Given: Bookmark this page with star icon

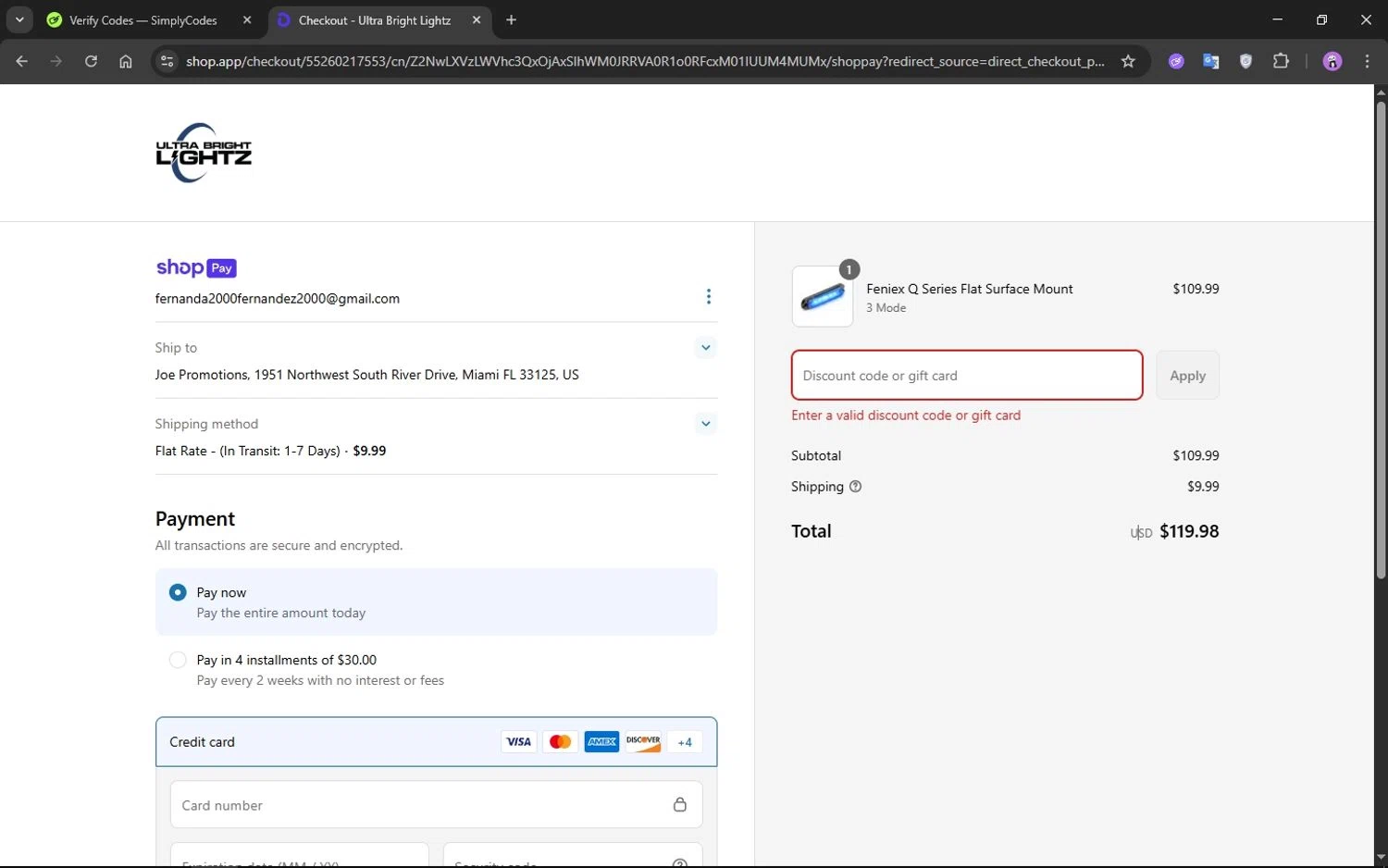Looking at the screenshot, I should 1128,61.
